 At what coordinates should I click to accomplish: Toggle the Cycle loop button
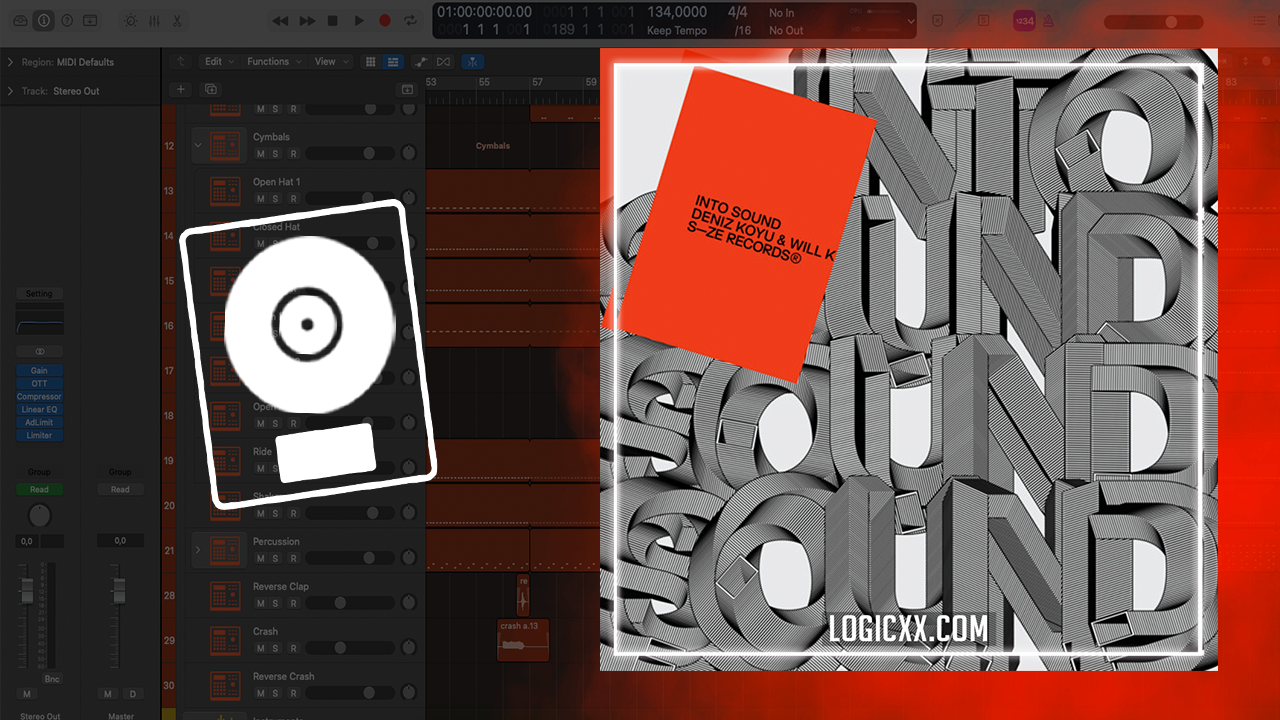411,20
